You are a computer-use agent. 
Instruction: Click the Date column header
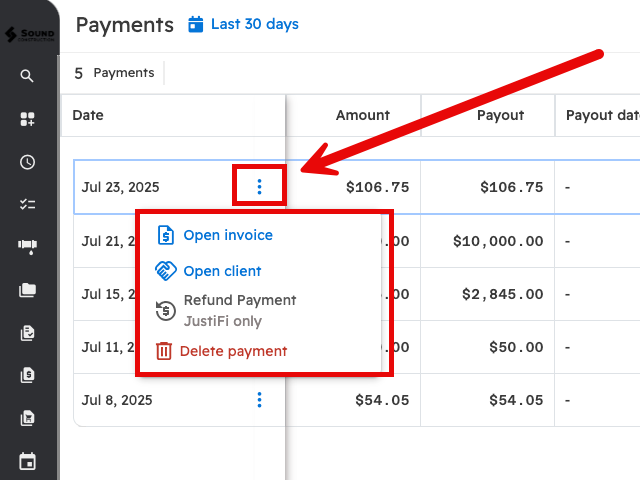88,115
